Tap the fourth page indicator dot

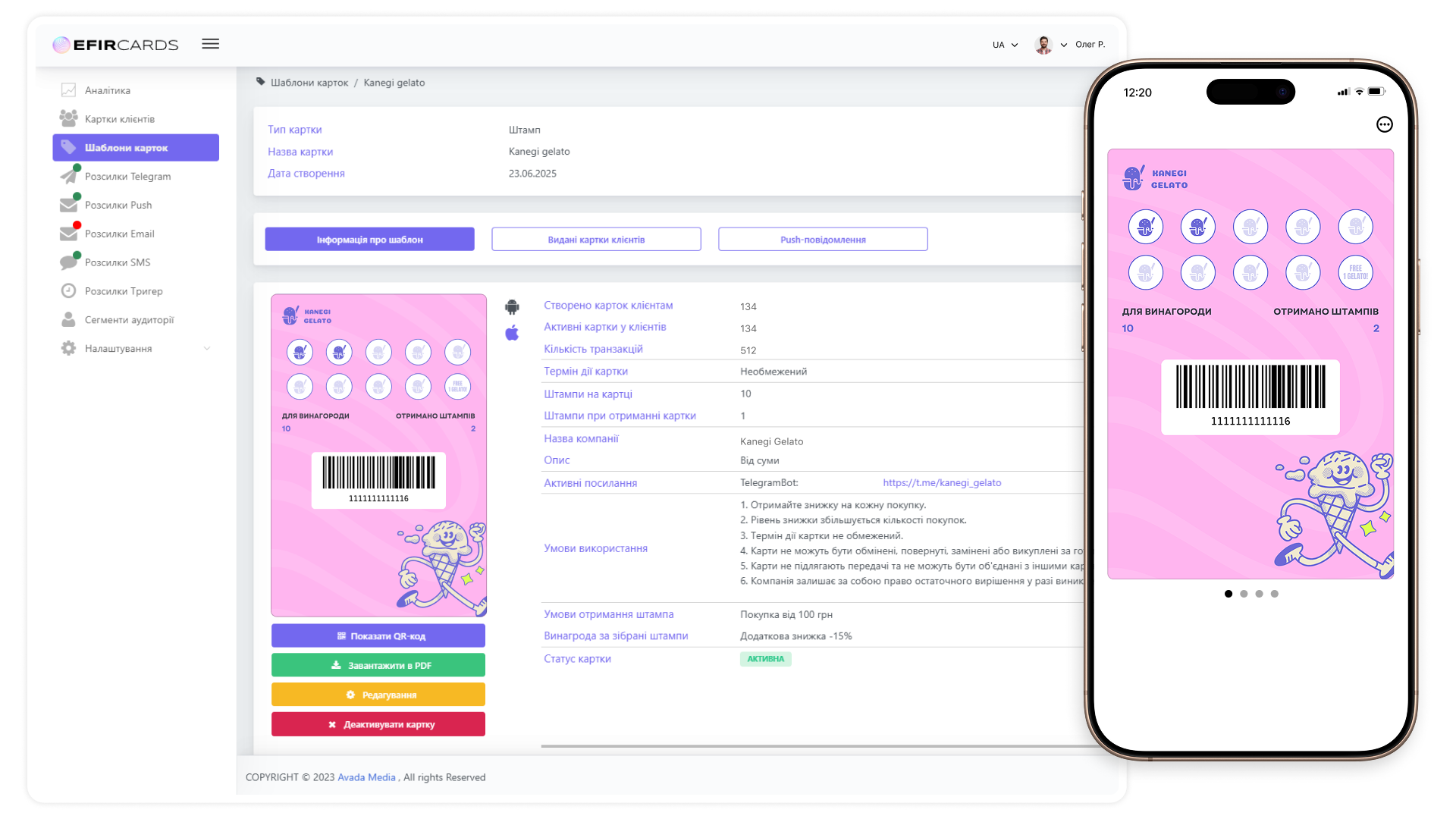1275,594
